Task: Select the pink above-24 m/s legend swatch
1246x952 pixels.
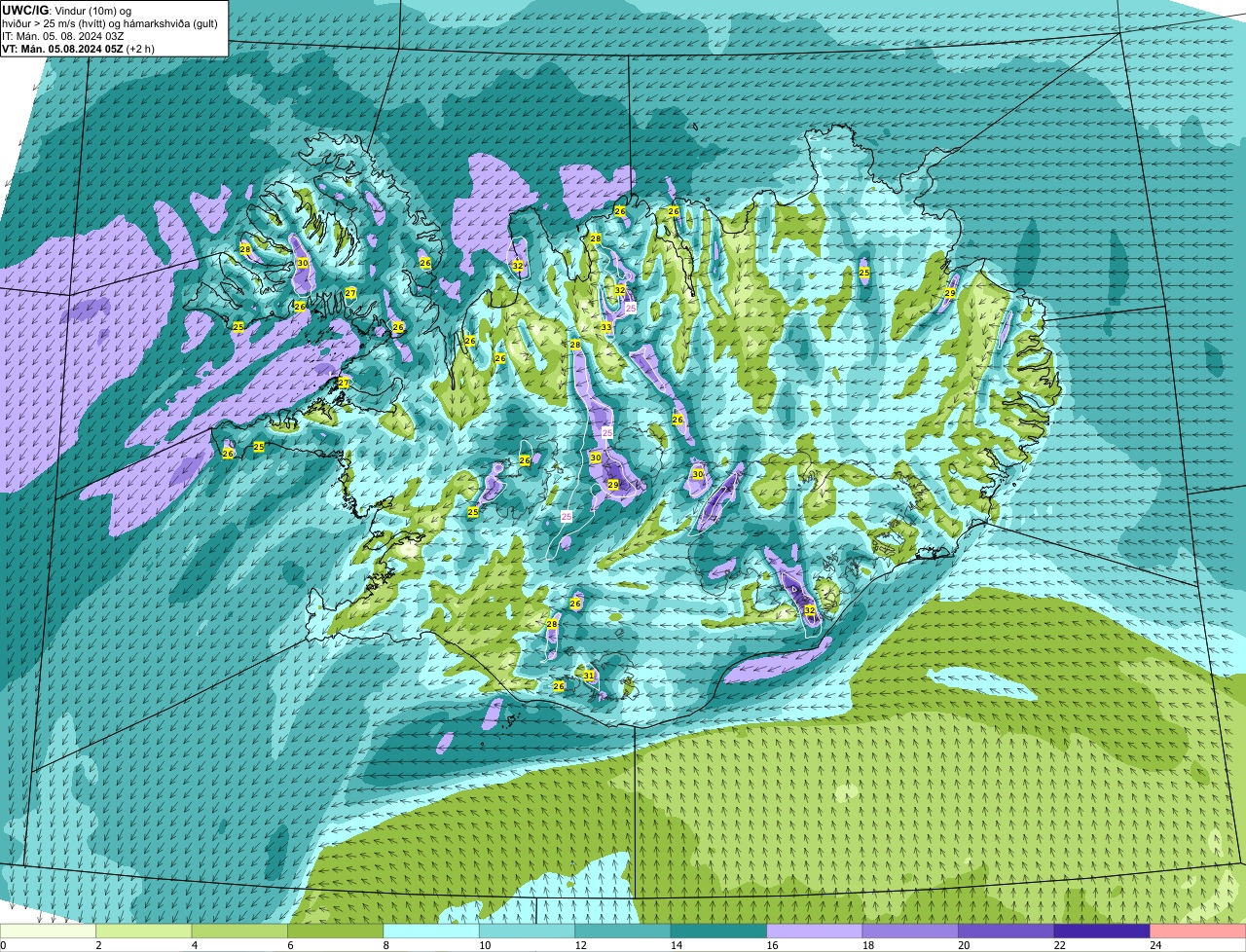Action: pyautogui.click(x=1198, y=931)
